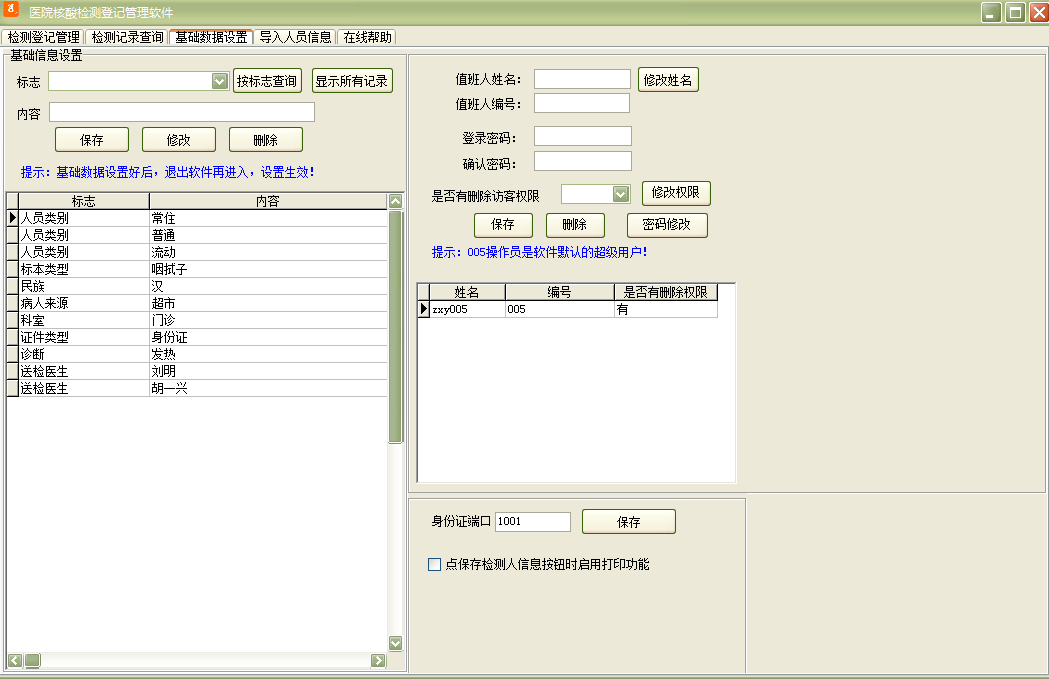Image resolution: width=1049 pixels, height=679 pixels.
Task: Select the 基础数据设置 tab
Action: (211, 37)
